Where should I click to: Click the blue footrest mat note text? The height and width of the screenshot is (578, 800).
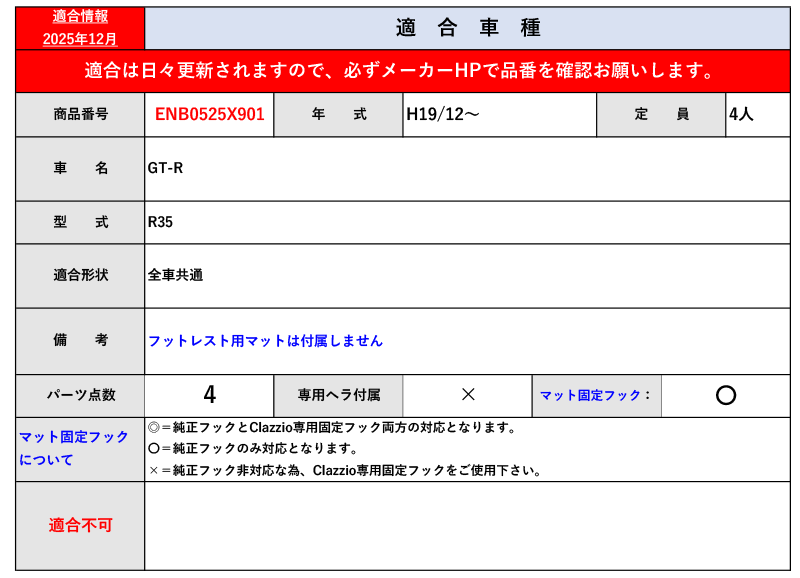point(265,341)
